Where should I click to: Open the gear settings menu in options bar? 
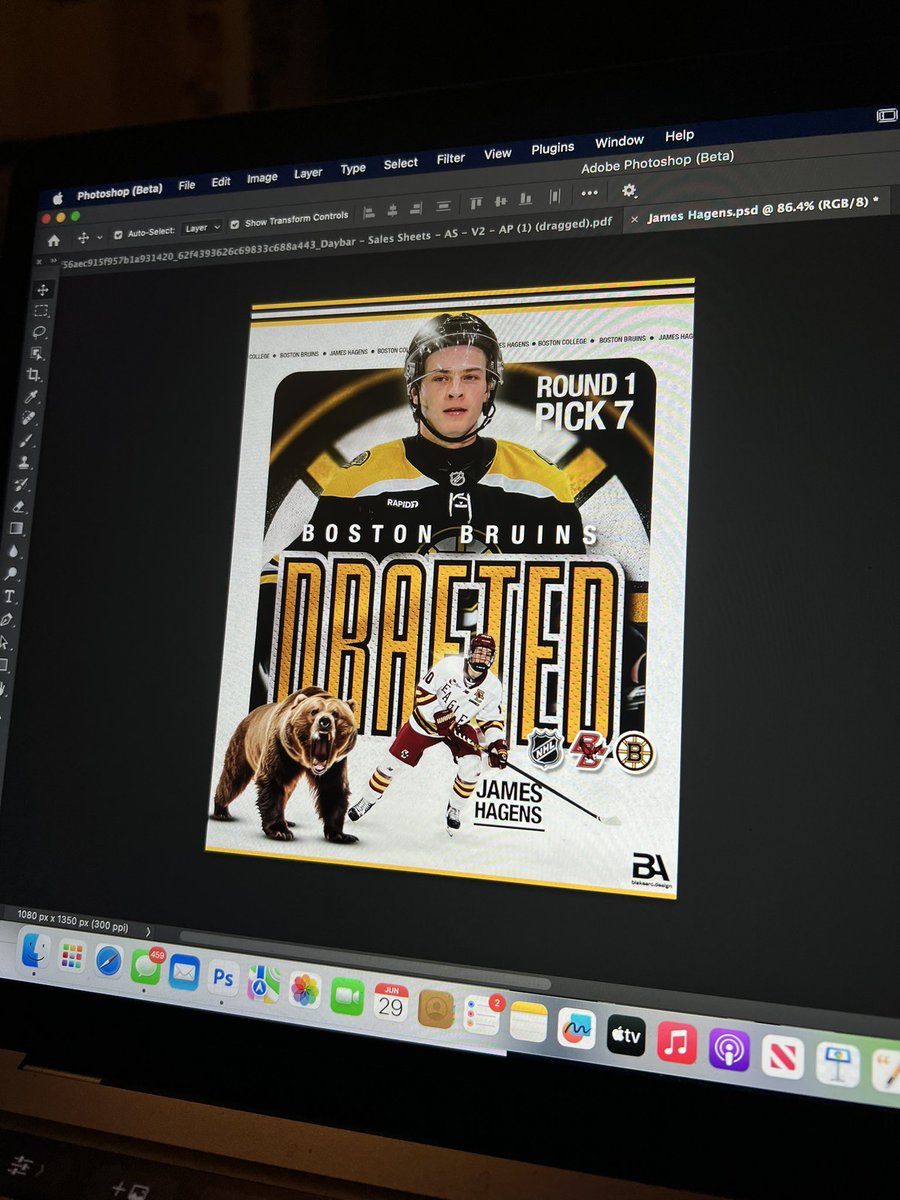[629, 190]
